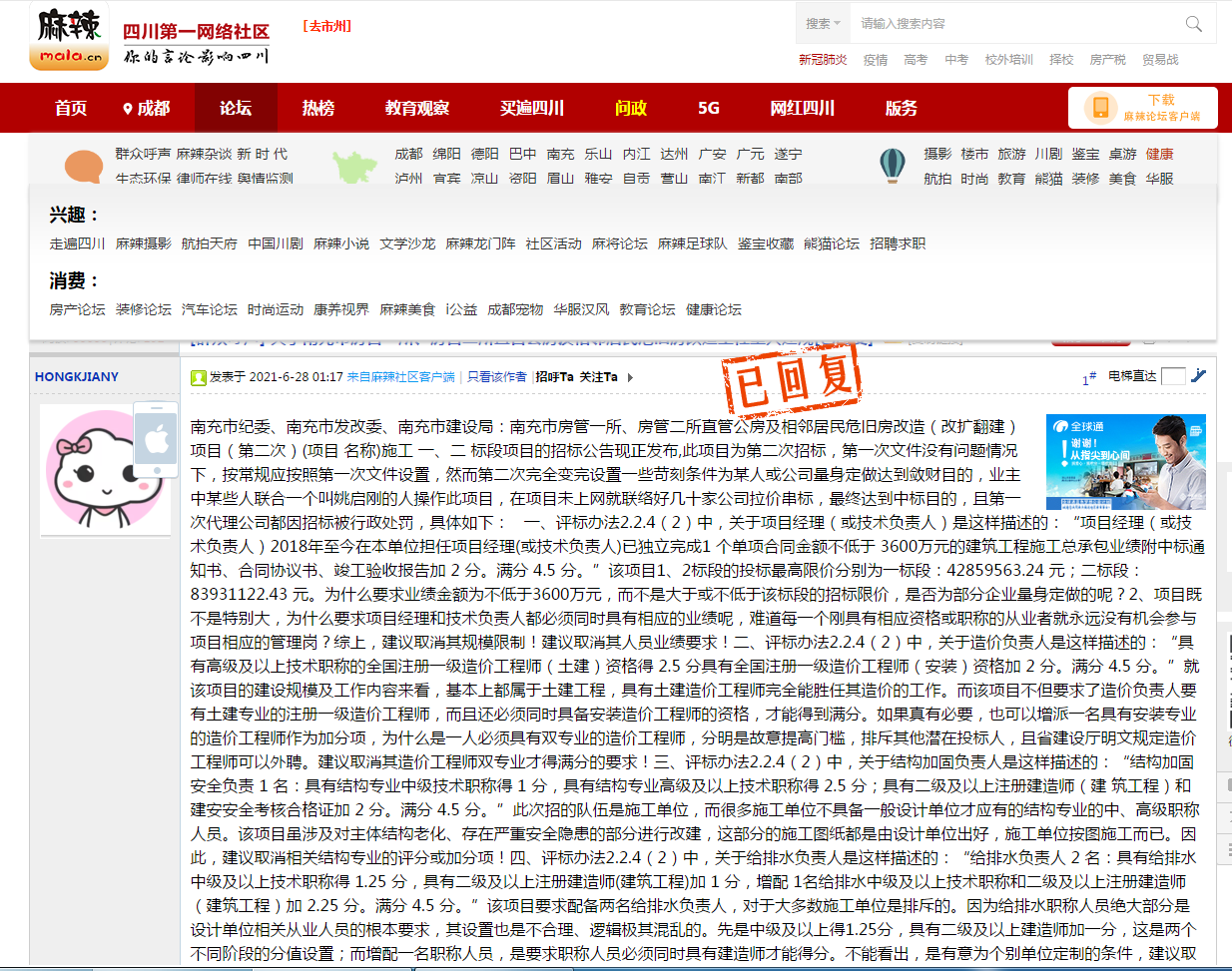Open the 房产论坛 link under 消费
This screenshot has width=1232, height=971.
[77, 309]
